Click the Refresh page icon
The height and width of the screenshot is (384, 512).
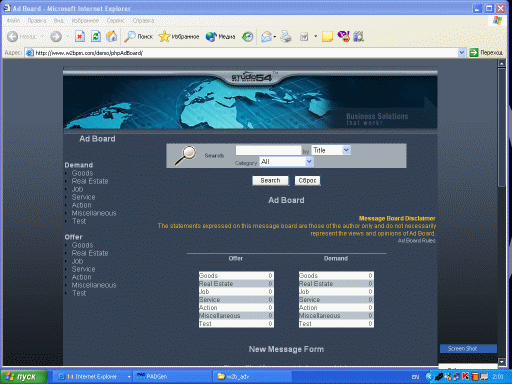pyautogui.click(x=96, y=36)
